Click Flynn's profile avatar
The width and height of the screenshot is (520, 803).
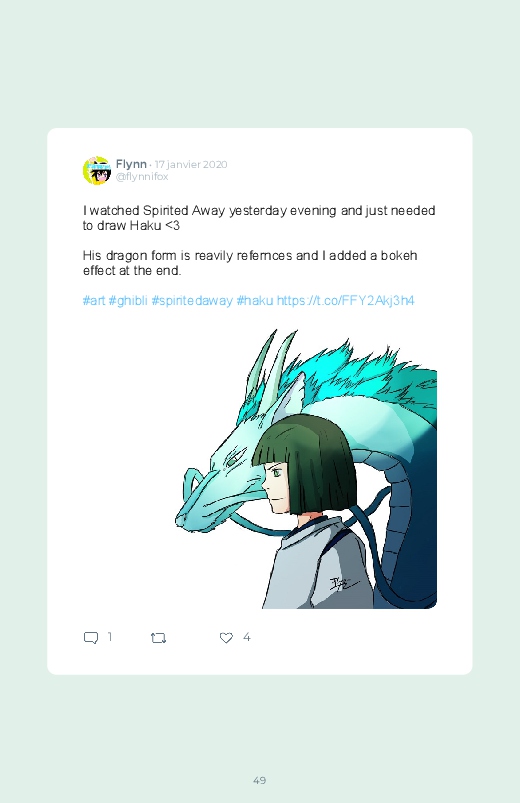[x=97, y=171]
